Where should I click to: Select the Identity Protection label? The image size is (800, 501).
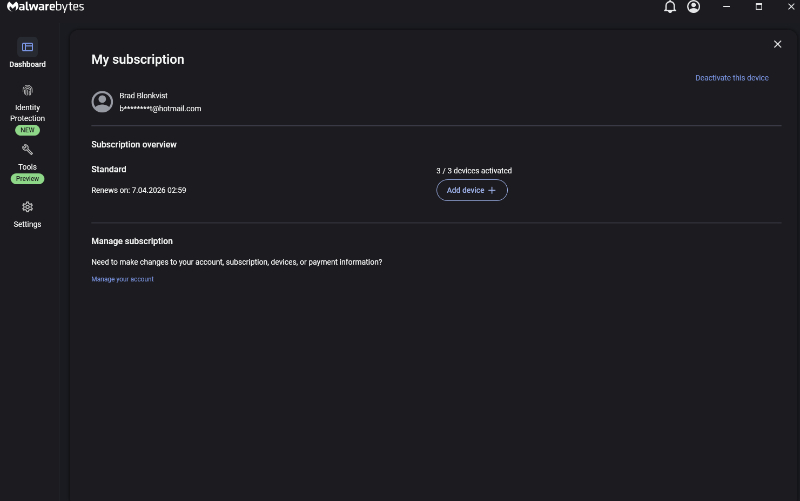28,113
